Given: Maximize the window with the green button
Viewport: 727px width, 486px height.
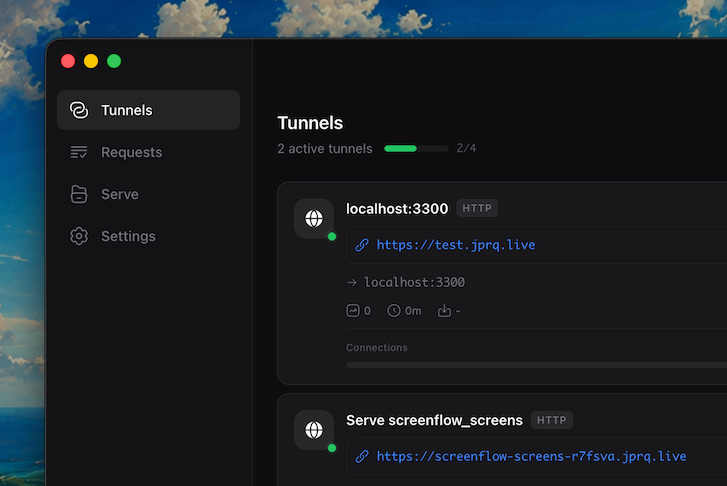Looking at the screenshot, I should [x=114, y=61].
